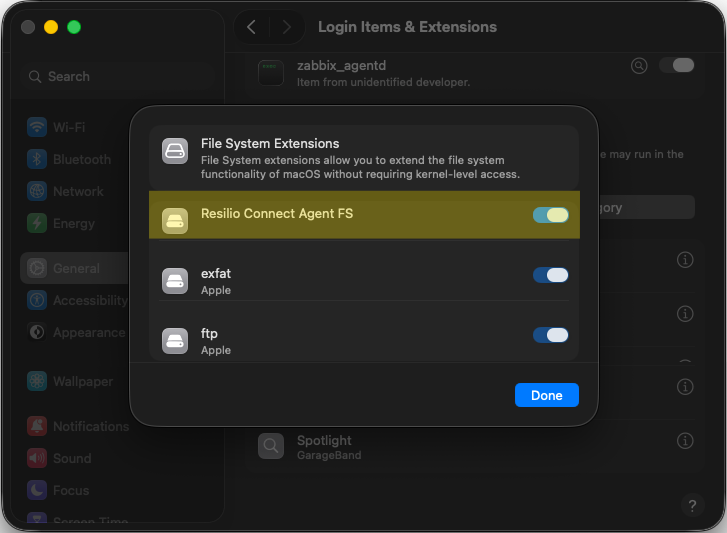Image resolution: width=727 pixels, height=533 pixels.
Task: Click the Spotlight extension magnifier icon
Action: (271, 446)
